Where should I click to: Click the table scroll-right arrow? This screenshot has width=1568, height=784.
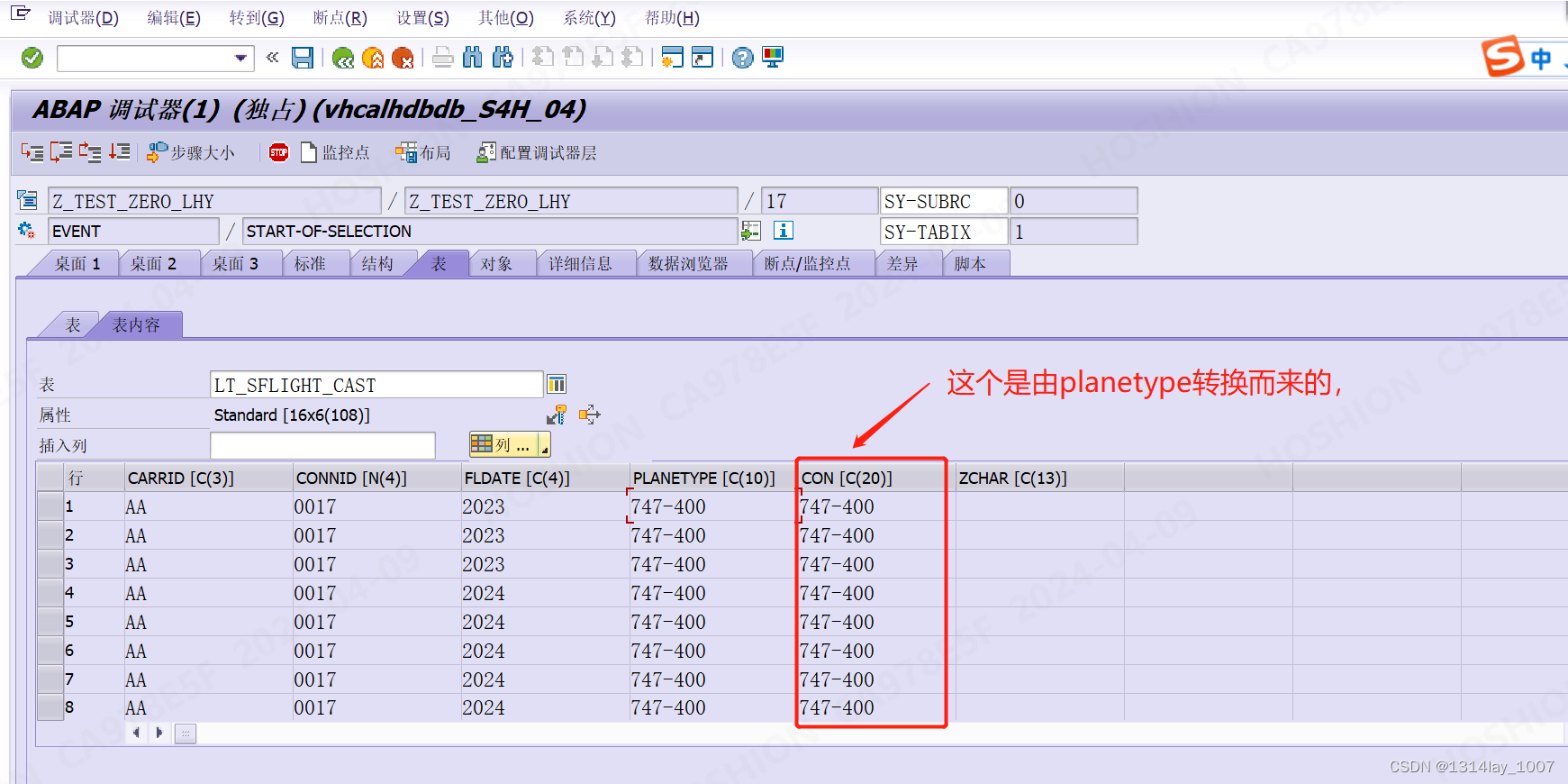click(x=159, y=733)
